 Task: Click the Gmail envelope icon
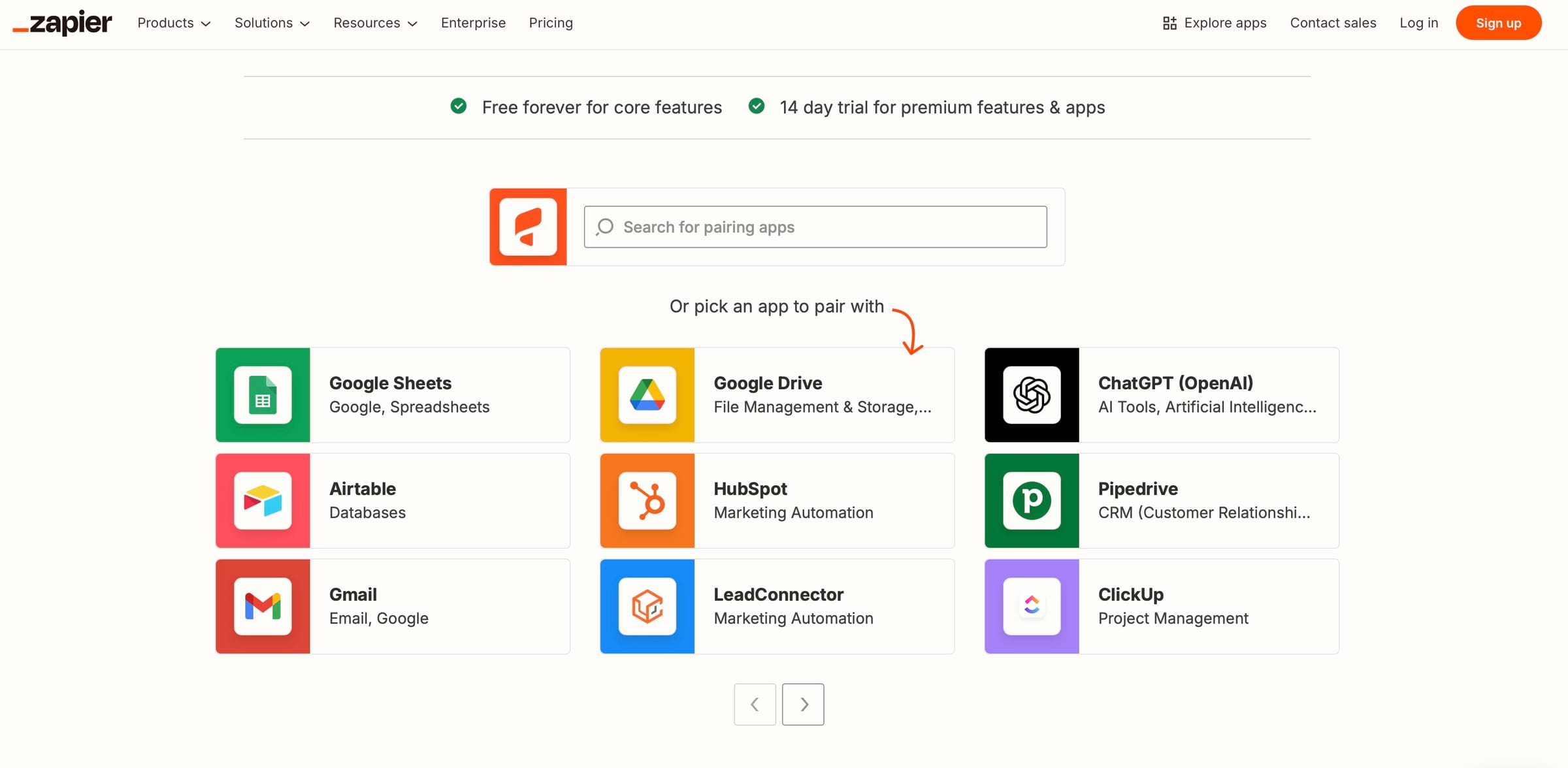[x=262, y=606]
